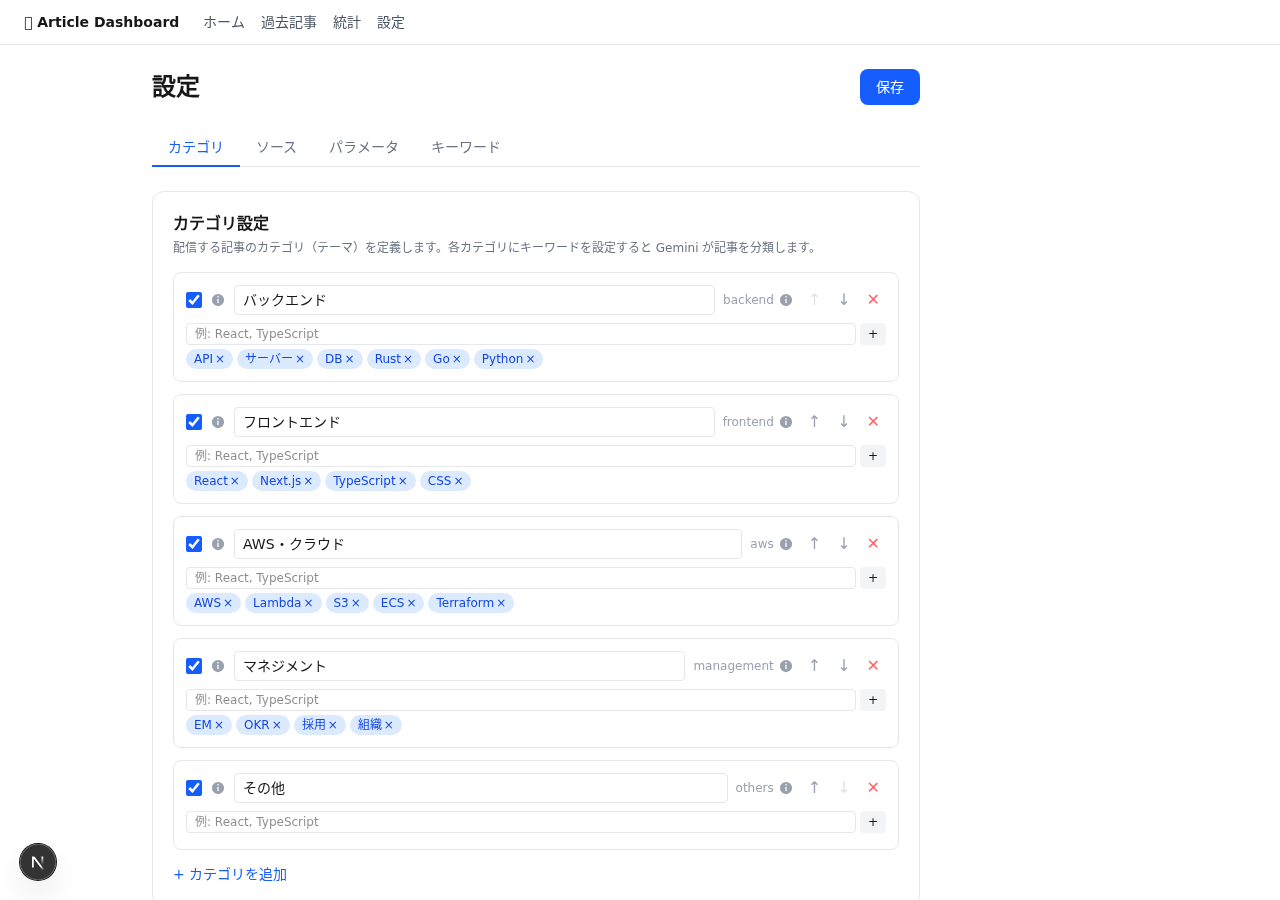Image resolution: width=1280 pixels, height=900 pixels.
Task: Add keyword with + button for その他
Action: click(x=873, y=822)
